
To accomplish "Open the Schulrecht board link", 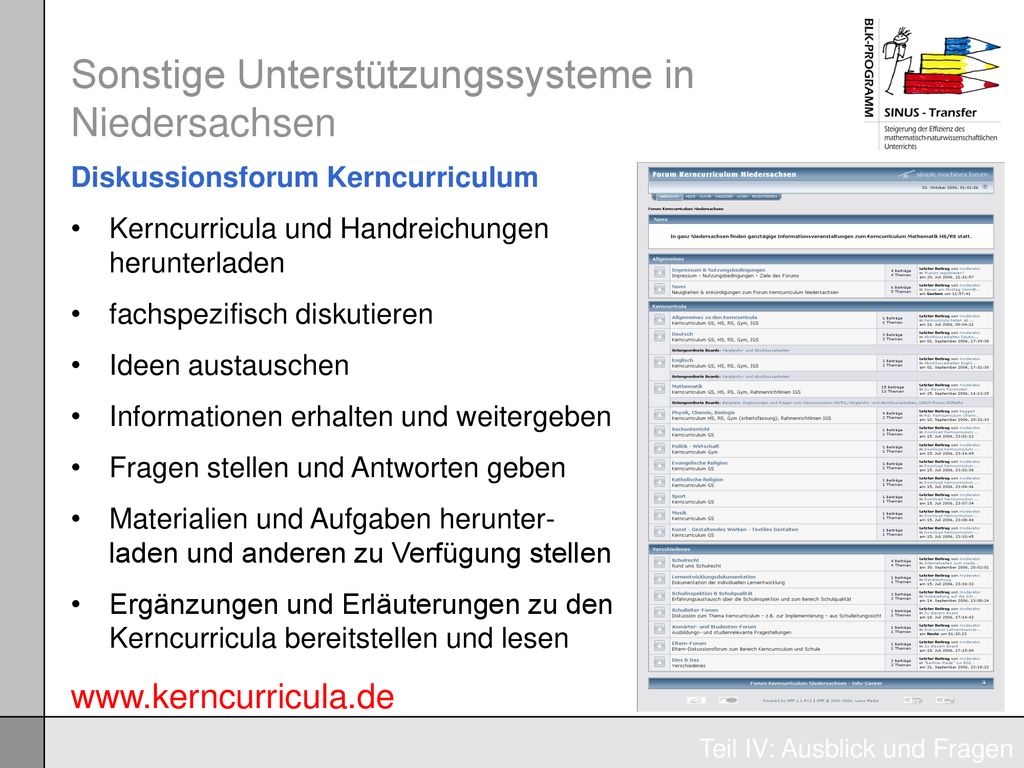I will (686, 560).
